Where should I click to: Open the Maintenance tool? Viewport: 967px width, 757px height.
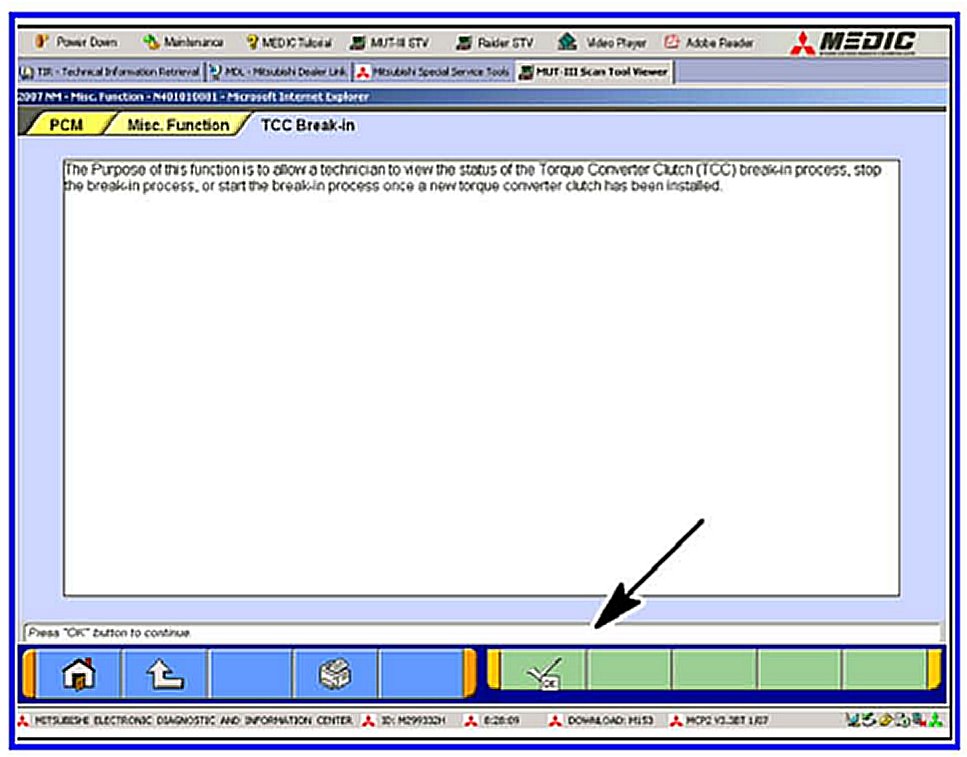click(x=184, y=43)
